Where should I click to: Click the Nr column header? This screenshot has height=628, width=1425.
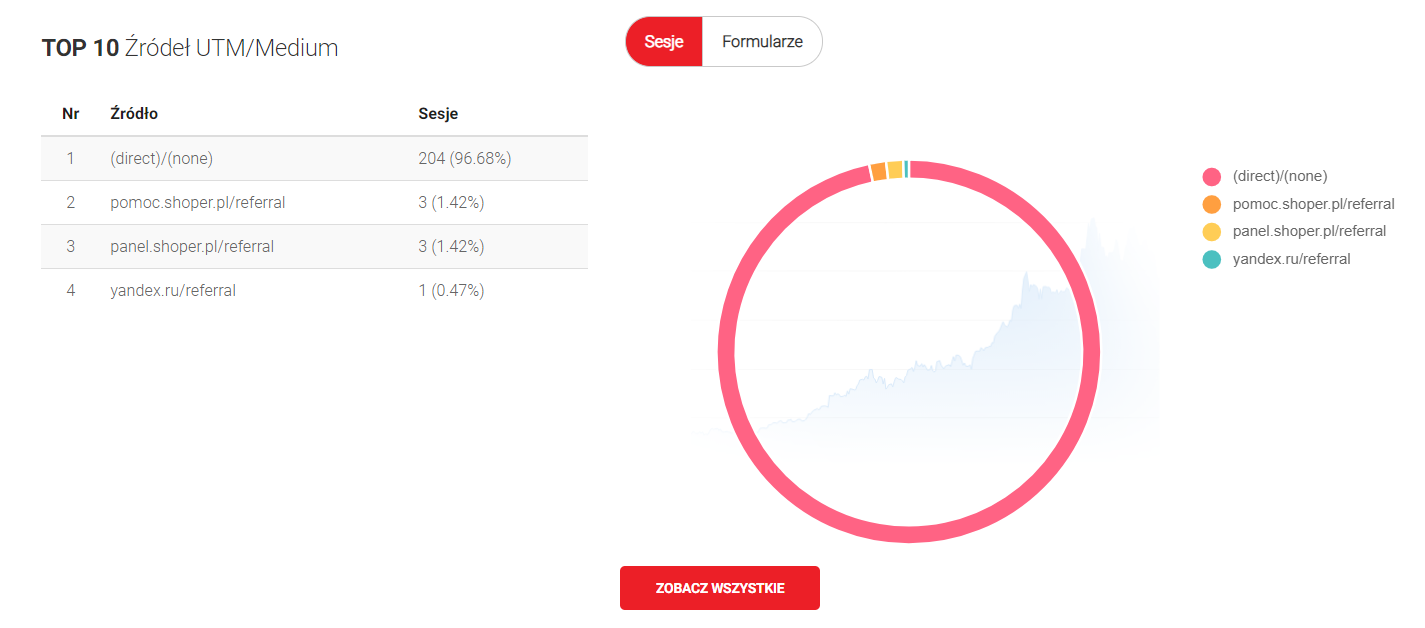(x=71, y=114)
